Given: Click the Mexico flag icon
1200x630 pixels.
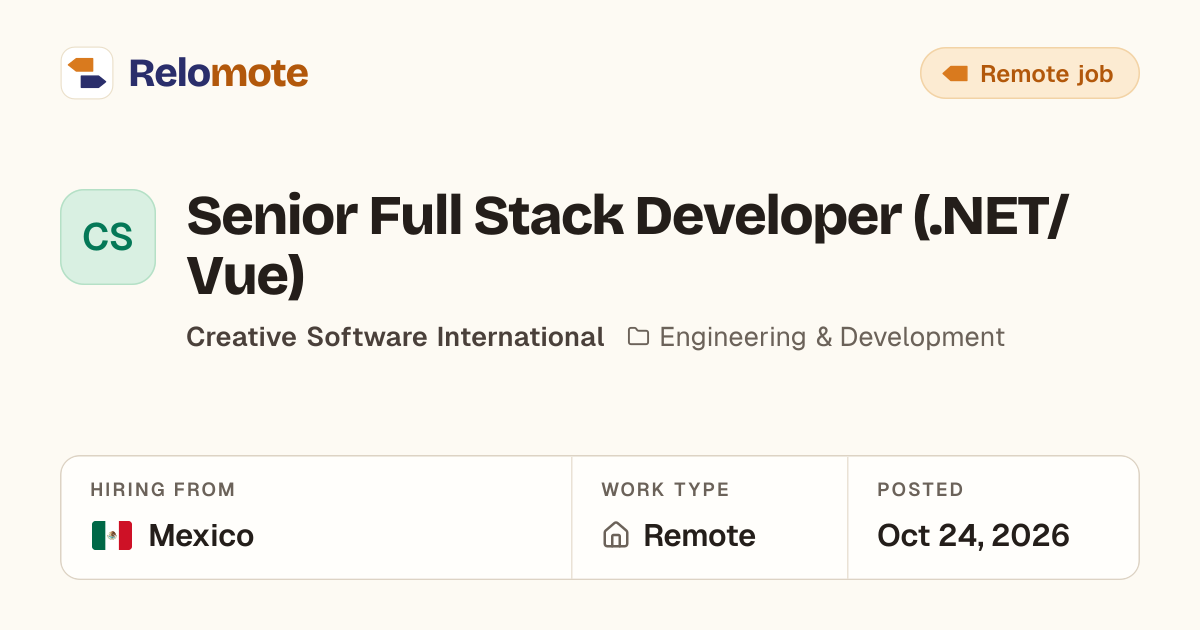Looking at the screenshot, I should (x=112, y=536).
